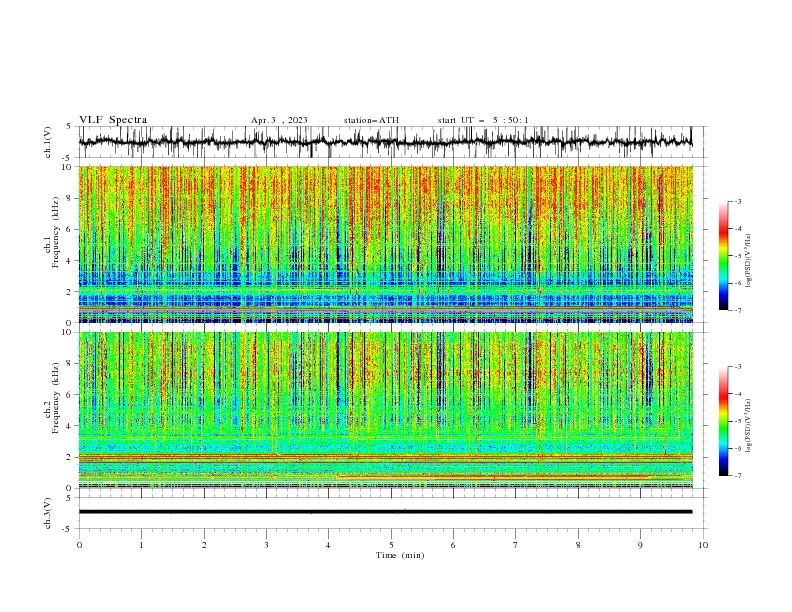Click the date text "Apr. 3, 2023"
792x612 pixels.
pos(279,120)
